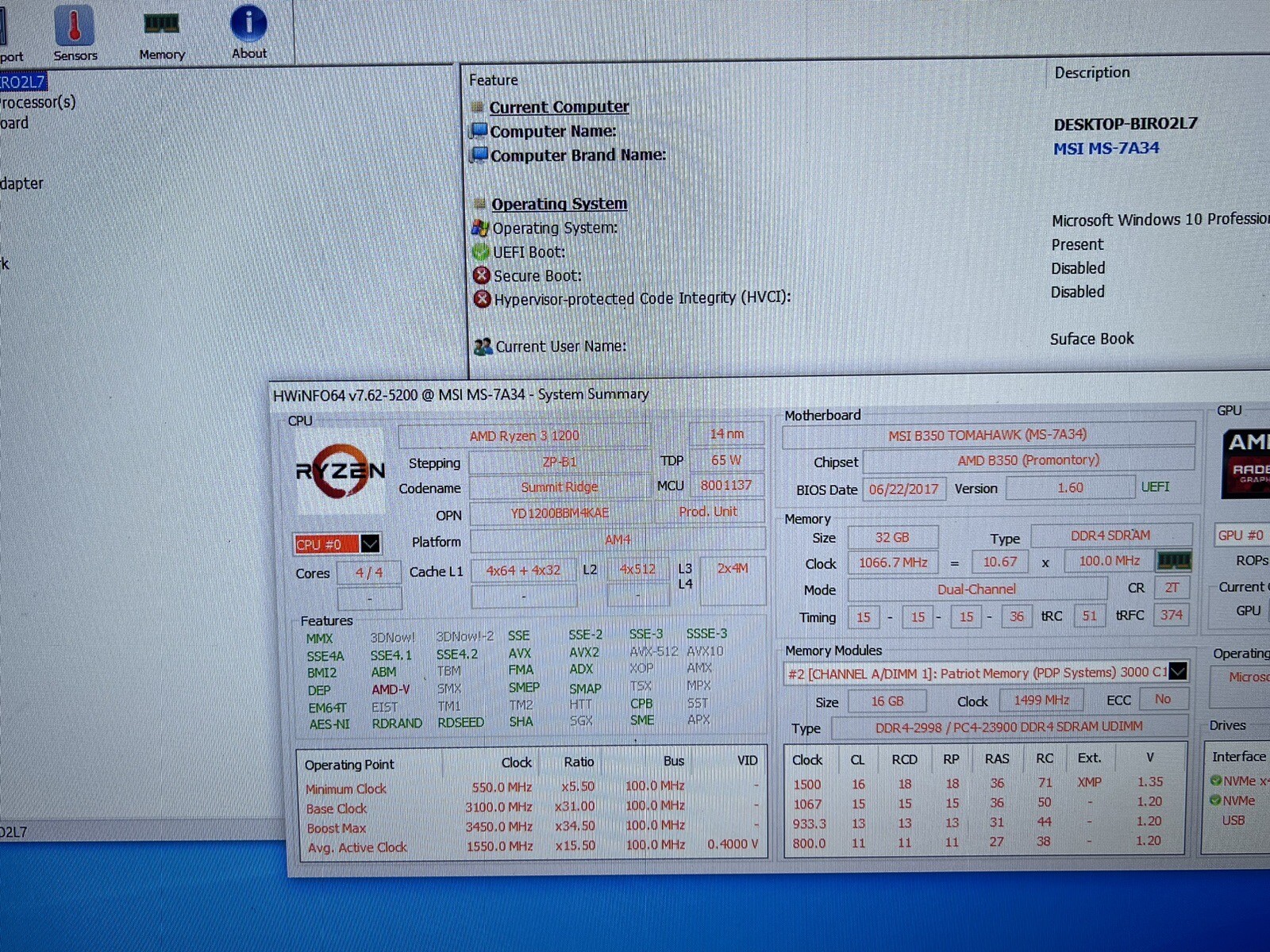Click the Base Clock operating point row
The height and width of the screenshot is (952, 1270).
[x=531, y=807]
